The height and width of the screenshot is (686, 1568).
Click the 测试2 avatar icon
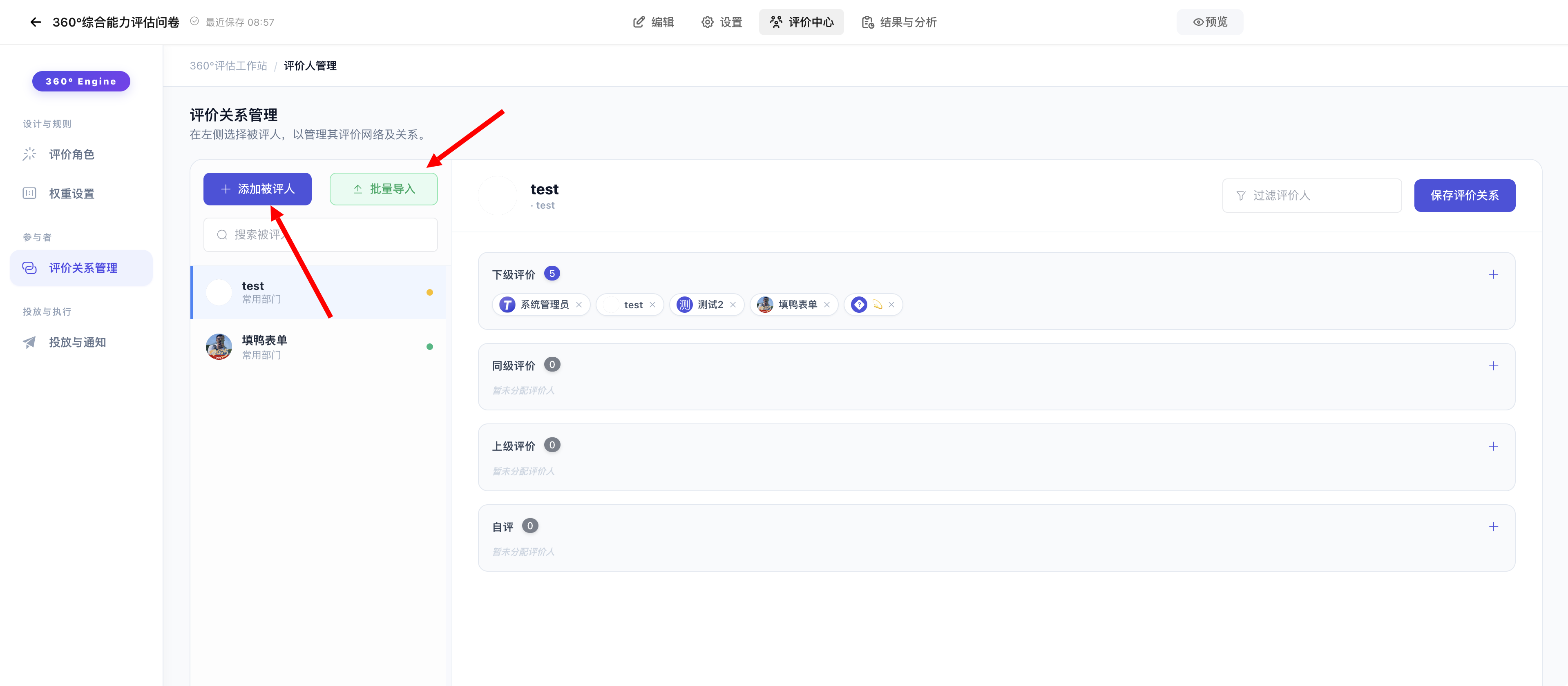pyautogui.click(x=685, y=305)
